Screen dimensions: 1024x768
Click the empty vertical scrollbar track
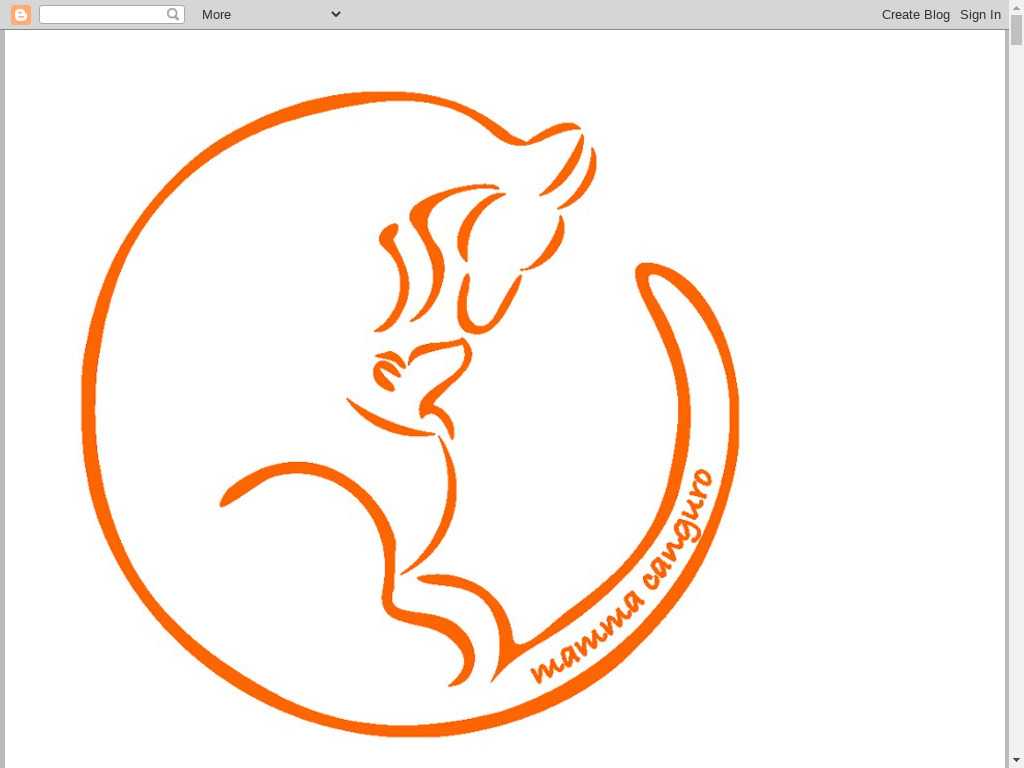pos(1016,400)
